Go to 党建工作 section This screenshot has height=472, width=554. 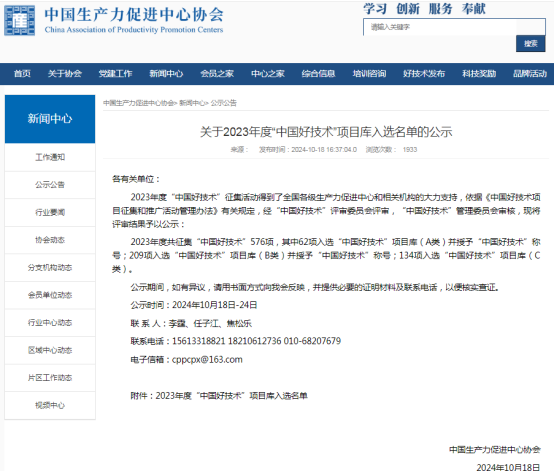tap(115, 74)
